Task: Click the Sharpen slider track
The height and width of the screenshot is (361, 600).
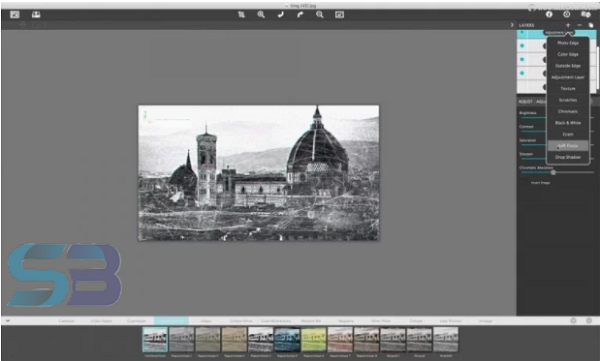Action: click(x=533, y=158)
